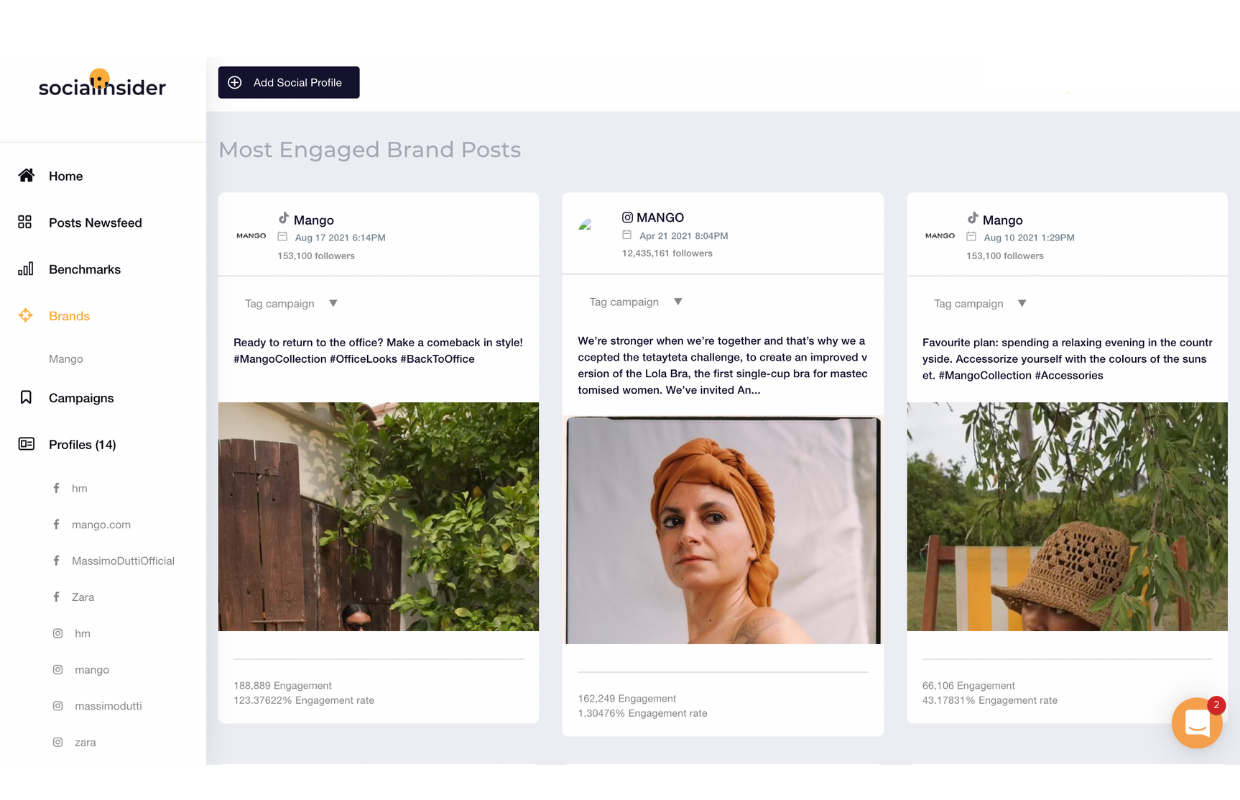Viewport: 1240px width, 800px height.
Task: Click the '188,889 Engagement' value
Action: (x=282, y=686)
